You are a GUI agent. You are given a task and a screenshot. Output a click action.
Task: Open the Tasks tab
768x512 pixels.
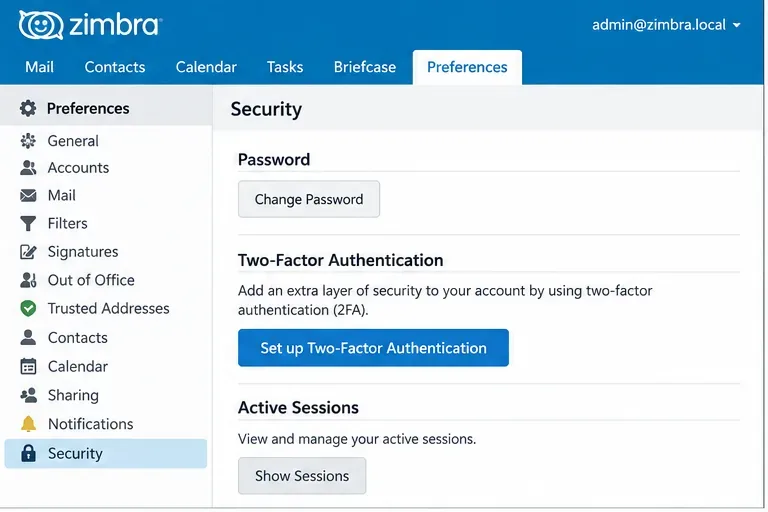(x=285, y=67)
